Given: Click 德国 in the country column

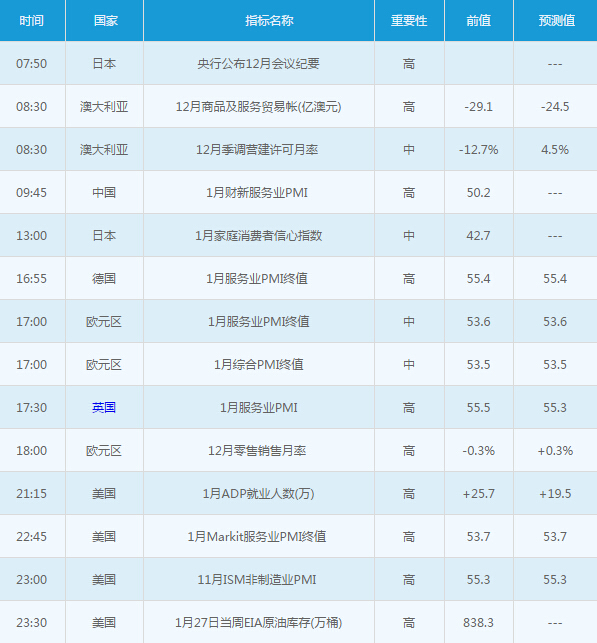Looking at the screenshot, I should 104,279.
